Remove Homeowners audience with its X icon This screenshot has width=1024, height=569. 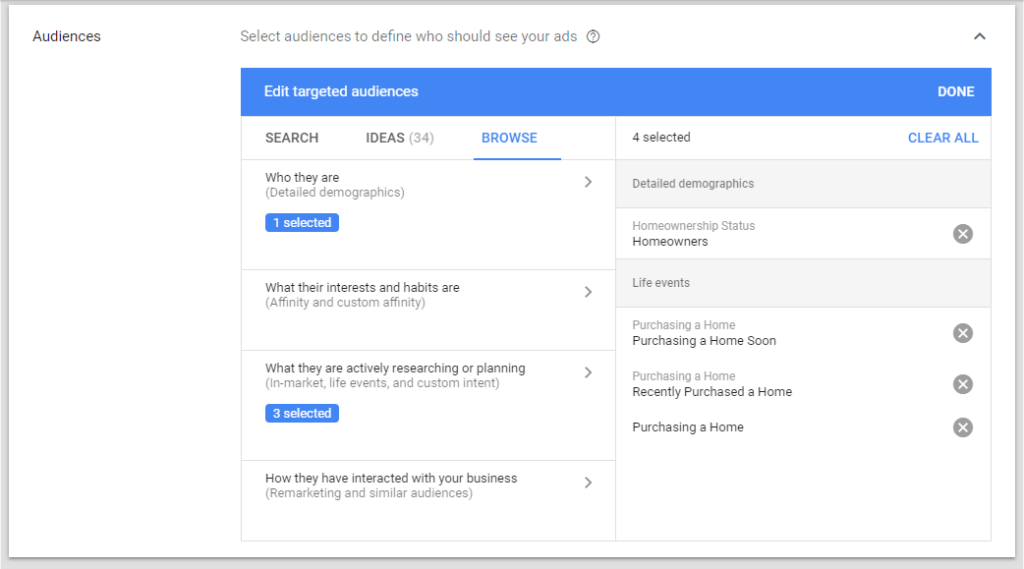(963, 234)
